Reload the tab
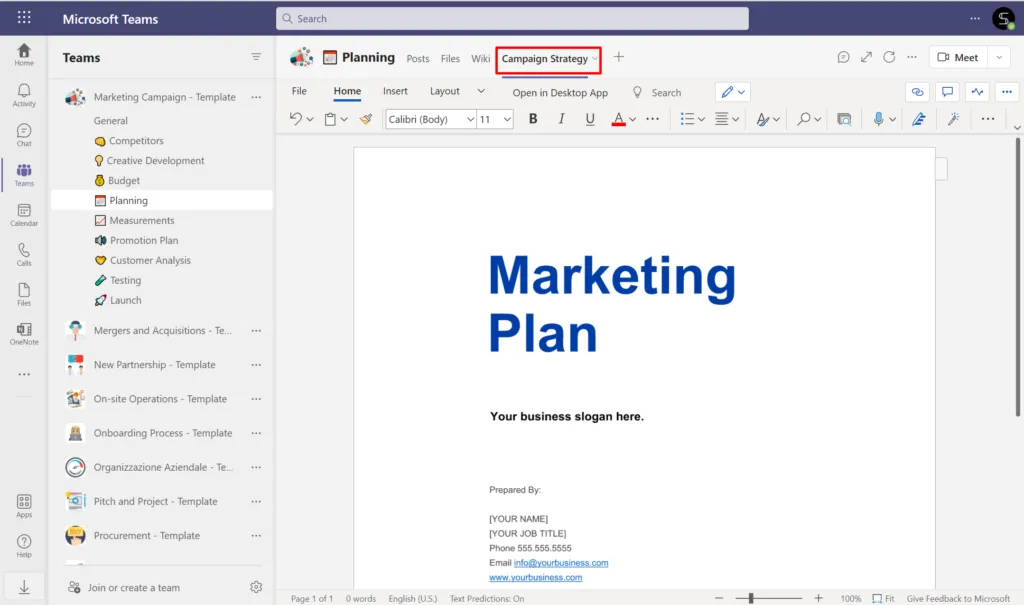This screenshot has width=1024, height=605. 889,57
